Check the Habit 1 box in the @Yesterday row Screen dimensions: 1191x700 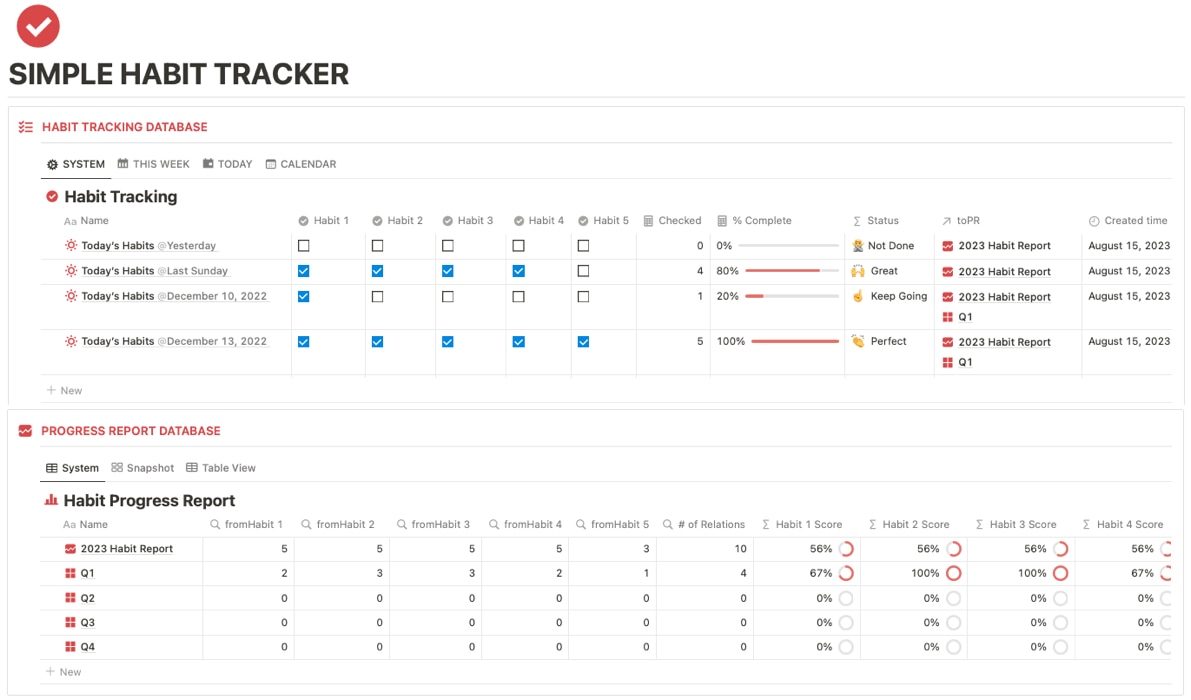(303, 245)
